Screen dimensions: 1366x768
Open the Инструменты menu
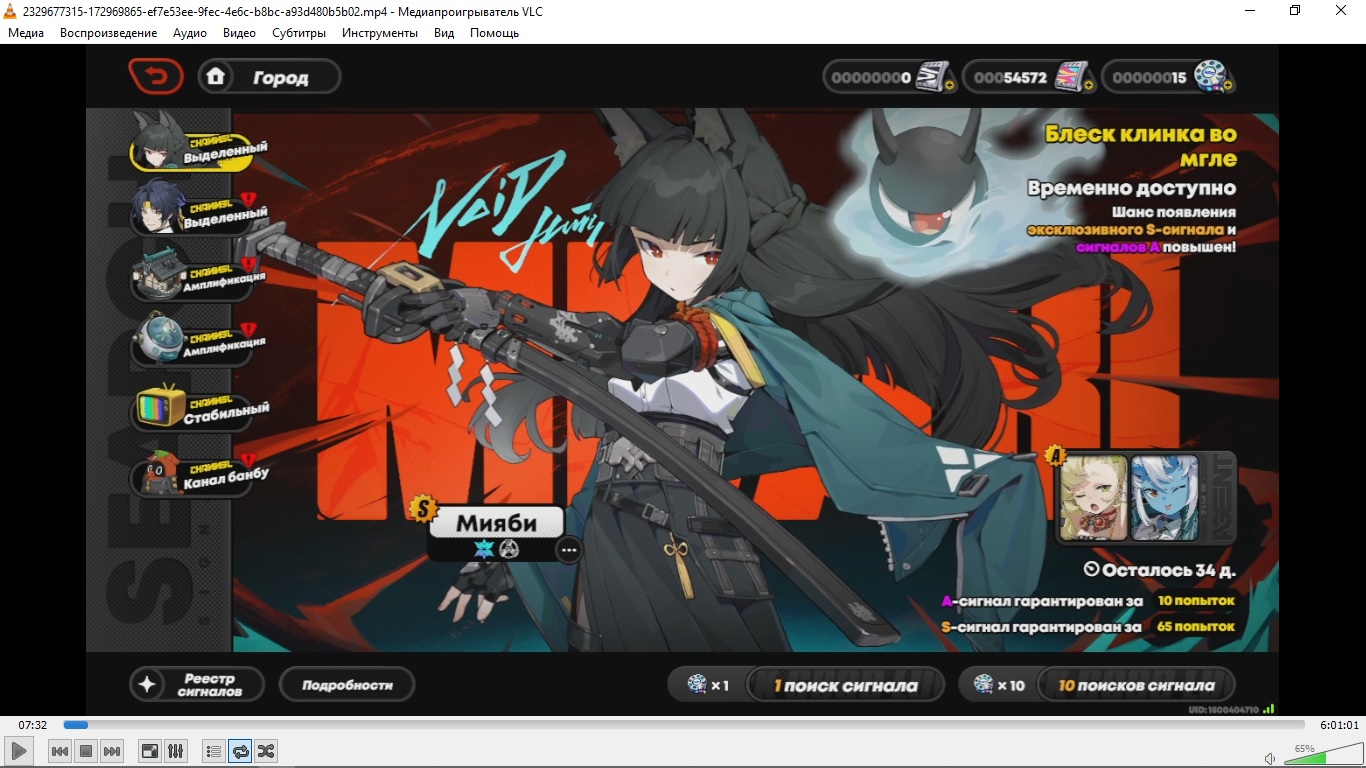(x=380, y=33)
